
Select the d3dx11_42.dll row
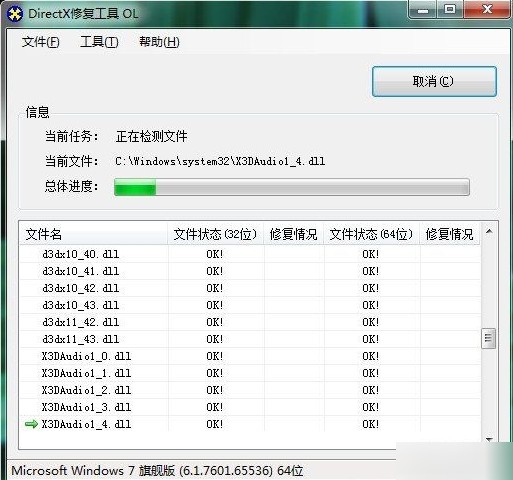[x=250, y=322]
